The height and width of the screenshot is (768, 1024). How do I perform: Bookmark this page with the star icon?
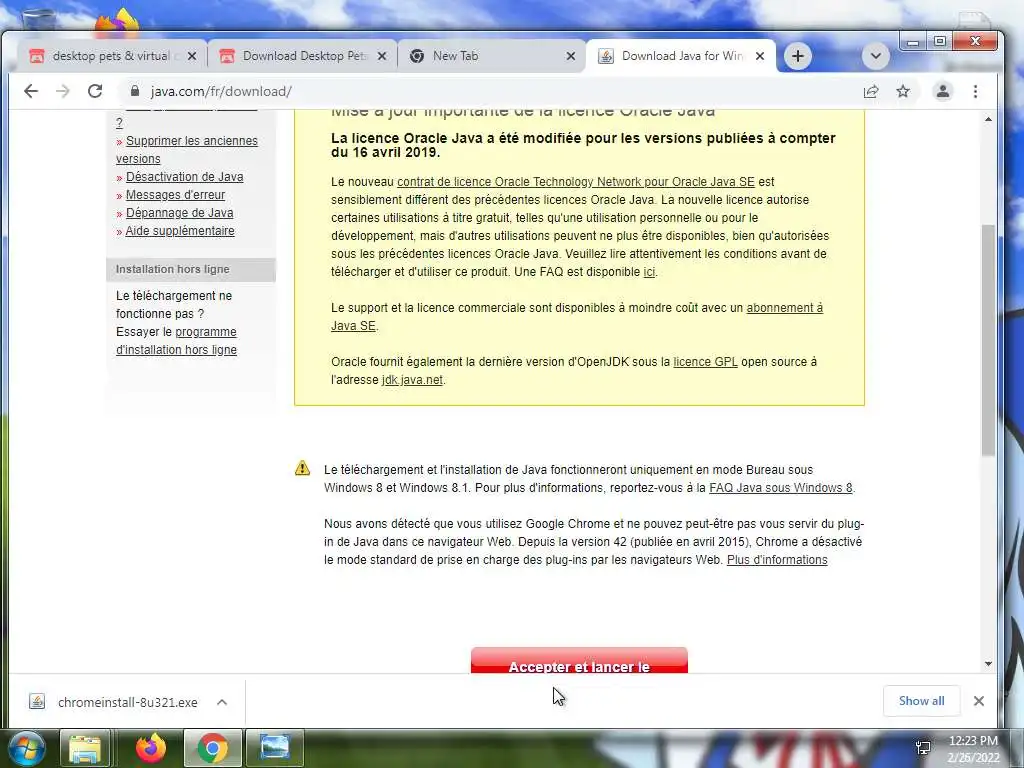click(x=903, y=91)
